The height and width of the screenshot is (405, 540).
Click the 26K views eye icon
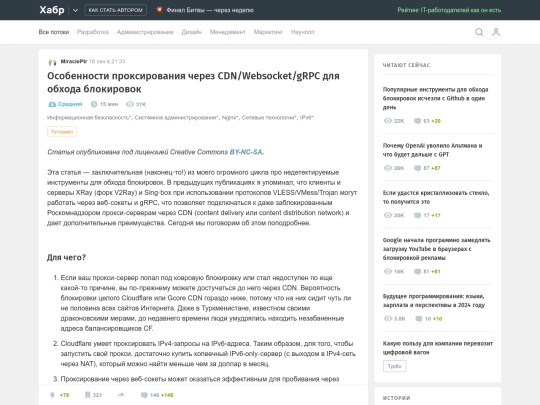388,168
